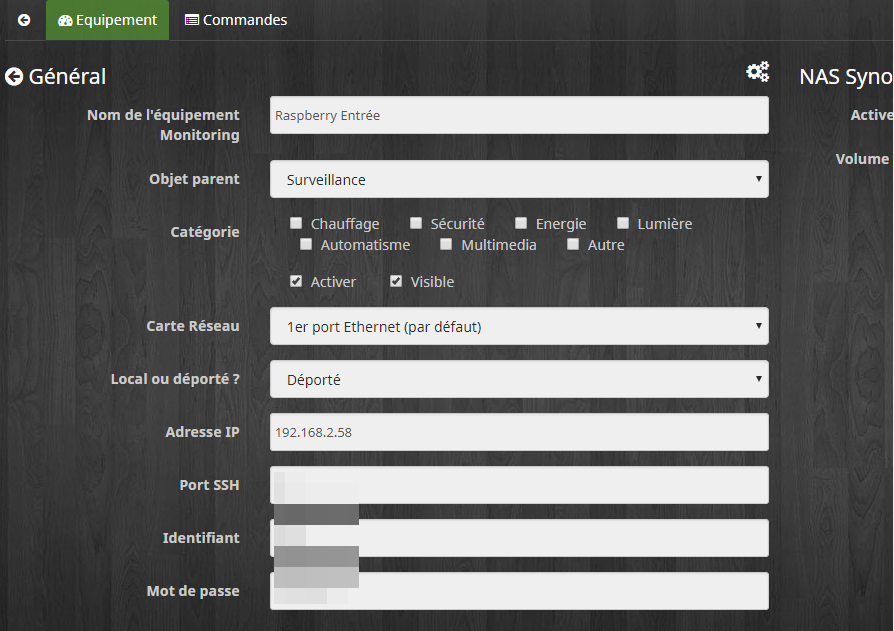The width and height of the screenshot is (894, 631).
Task: Check the Multimedia category box
Action: pyautogui.click(x=446, y=245)
